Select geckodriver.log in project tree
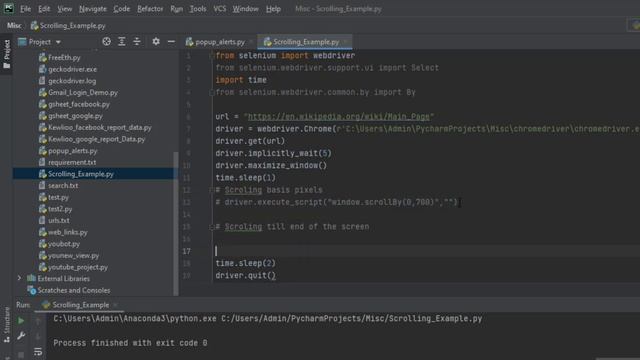The image size is (640, 360). [x=72, y=81]
